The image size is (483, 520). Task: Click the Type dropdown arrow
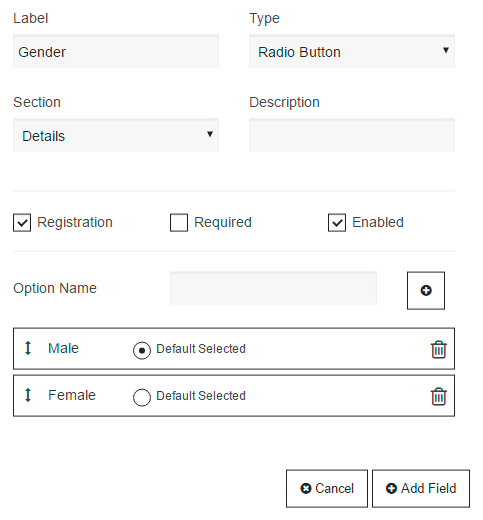coord(446,50)
